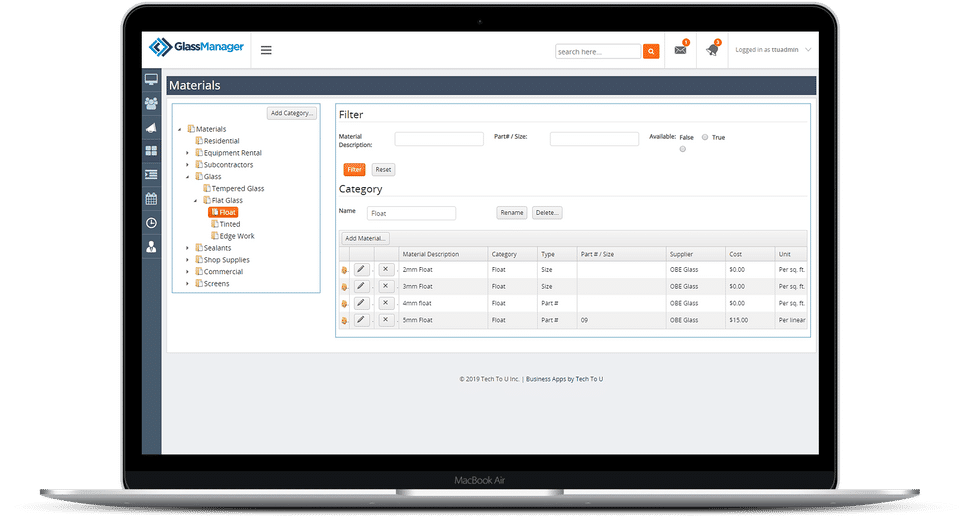Image resolution: width=960 pixels, height=516 pixels.
Task: Expand the Shop Supplies tree node
Action: point(187,260)
